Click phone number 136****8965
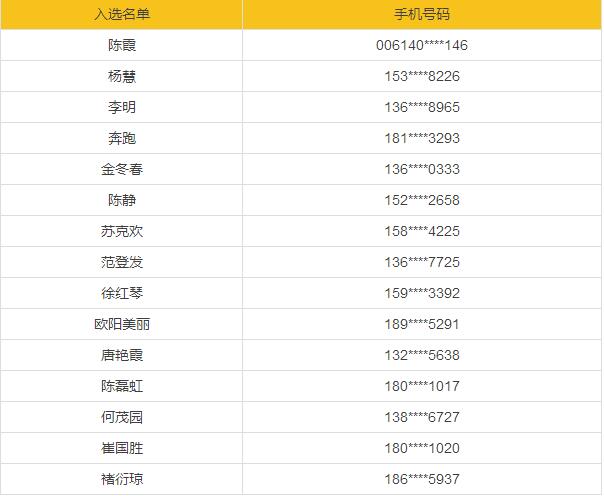Screen dimensions: 604x496 click(x=421, y=107)
